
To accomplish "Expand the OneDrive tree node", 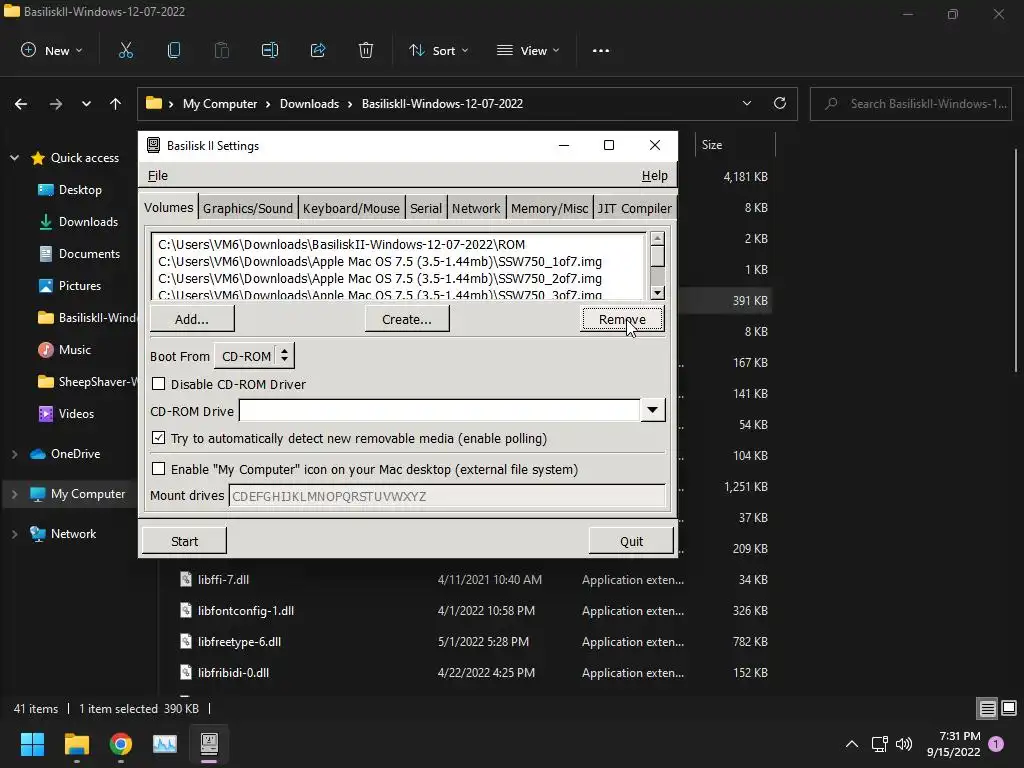I will click(14, 454).
